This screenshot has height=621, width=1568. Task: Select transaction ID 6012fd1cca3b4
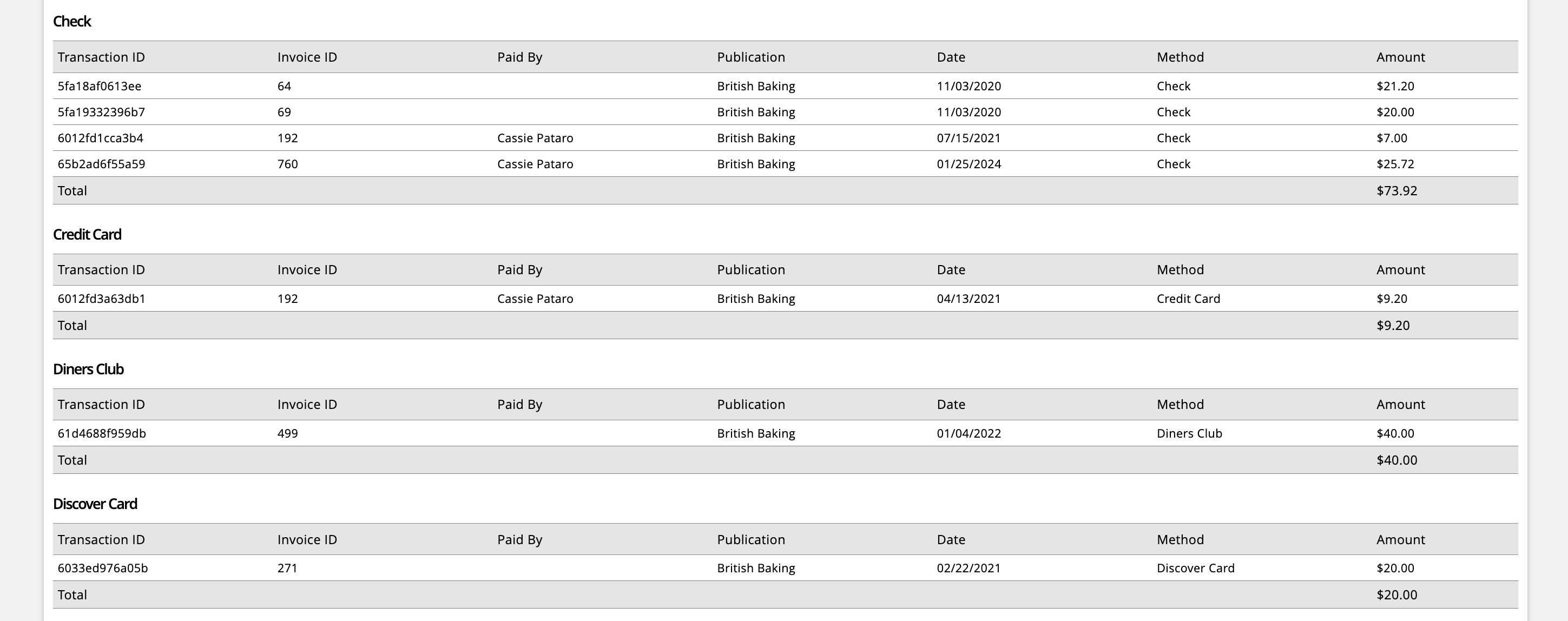[101, 138]
